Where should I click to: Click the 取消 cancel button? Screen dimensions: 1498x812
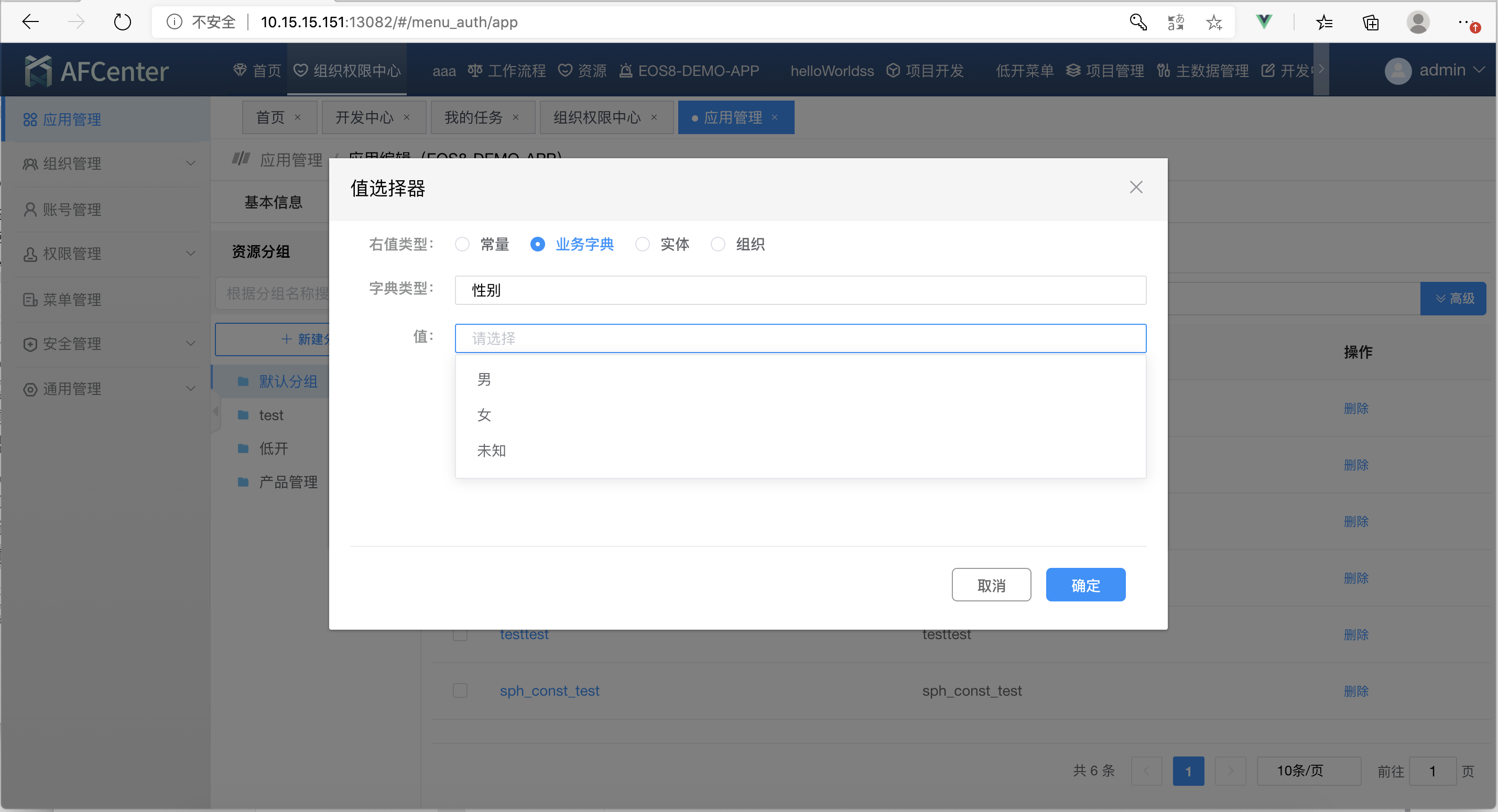pos(991,585)
